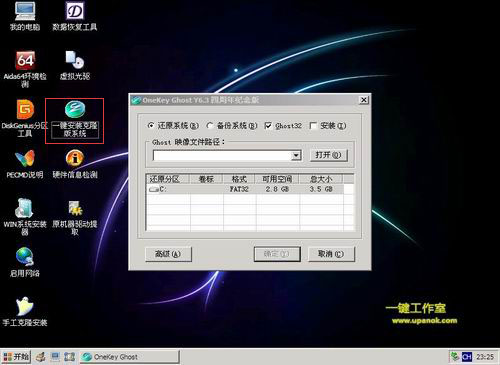Open the PECMD说明 desktop icon

25,164
